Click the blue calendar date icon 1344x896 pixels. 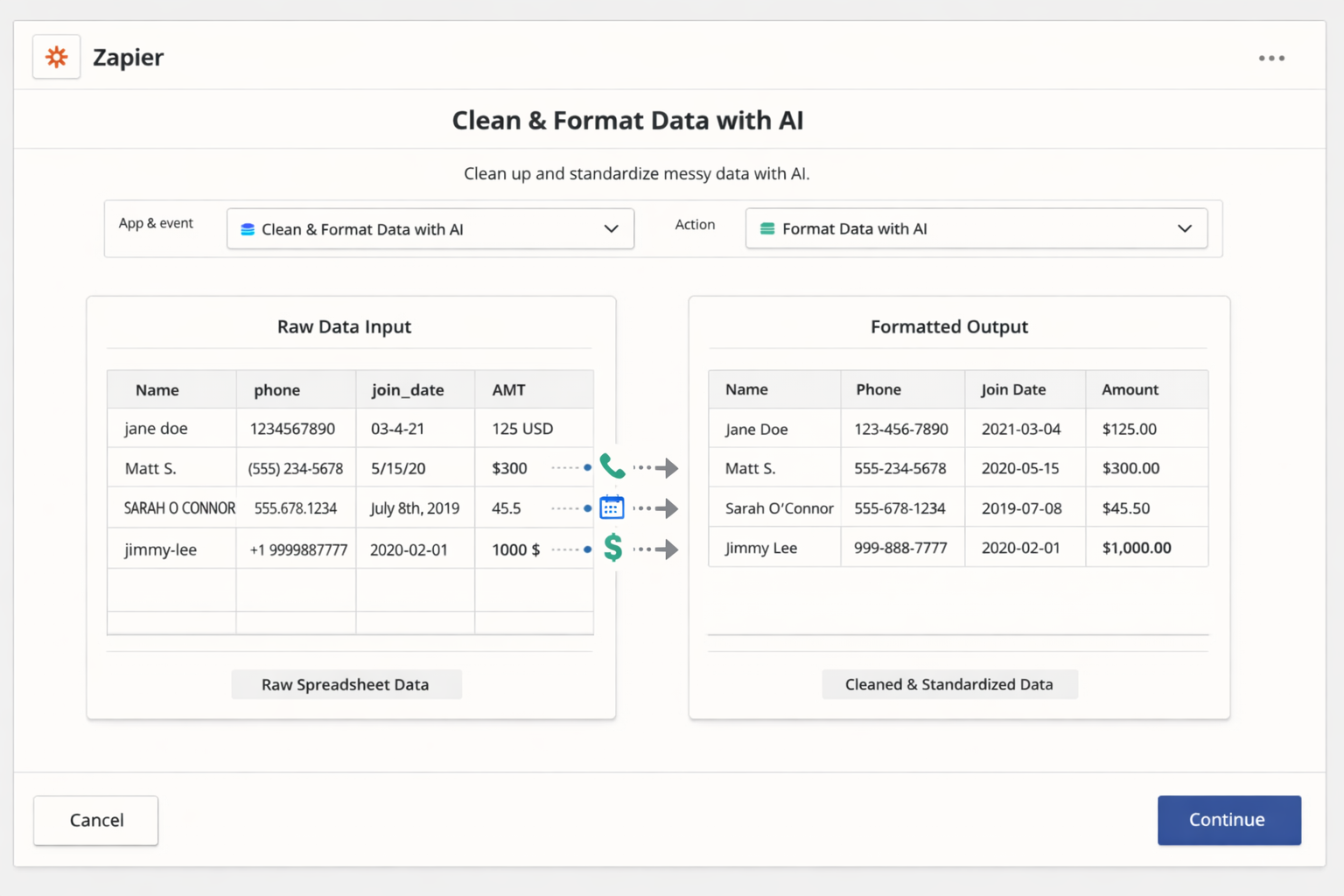tap(612, 507)
